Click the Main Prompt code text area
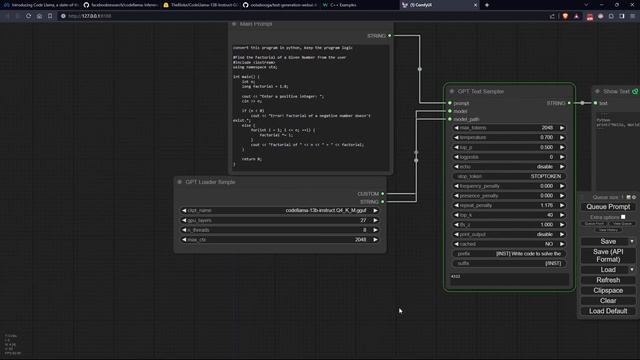The image size is (640, 360). (x=310, y=107)
